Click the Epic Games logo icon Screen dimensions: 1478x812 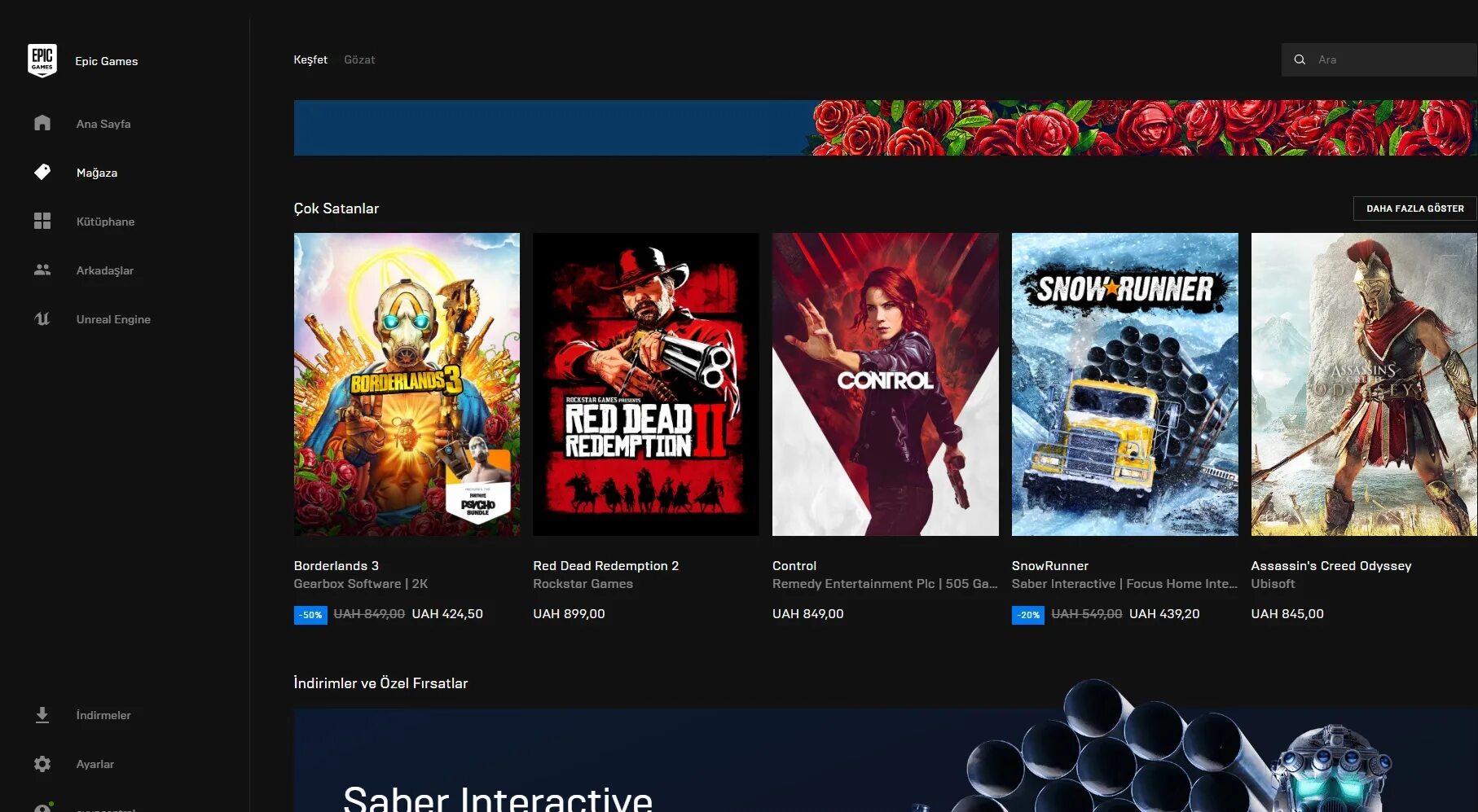(x=42, y=61)
